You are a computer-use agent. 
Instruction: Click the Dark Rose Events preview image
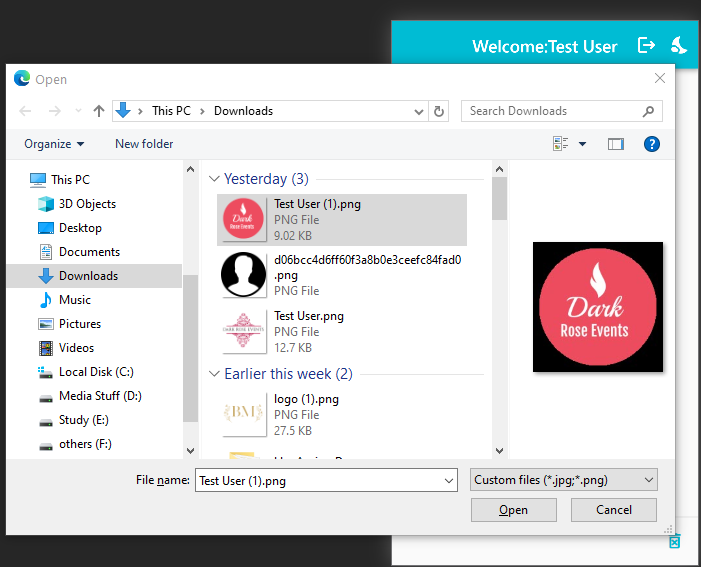click(x=598, y=307)
